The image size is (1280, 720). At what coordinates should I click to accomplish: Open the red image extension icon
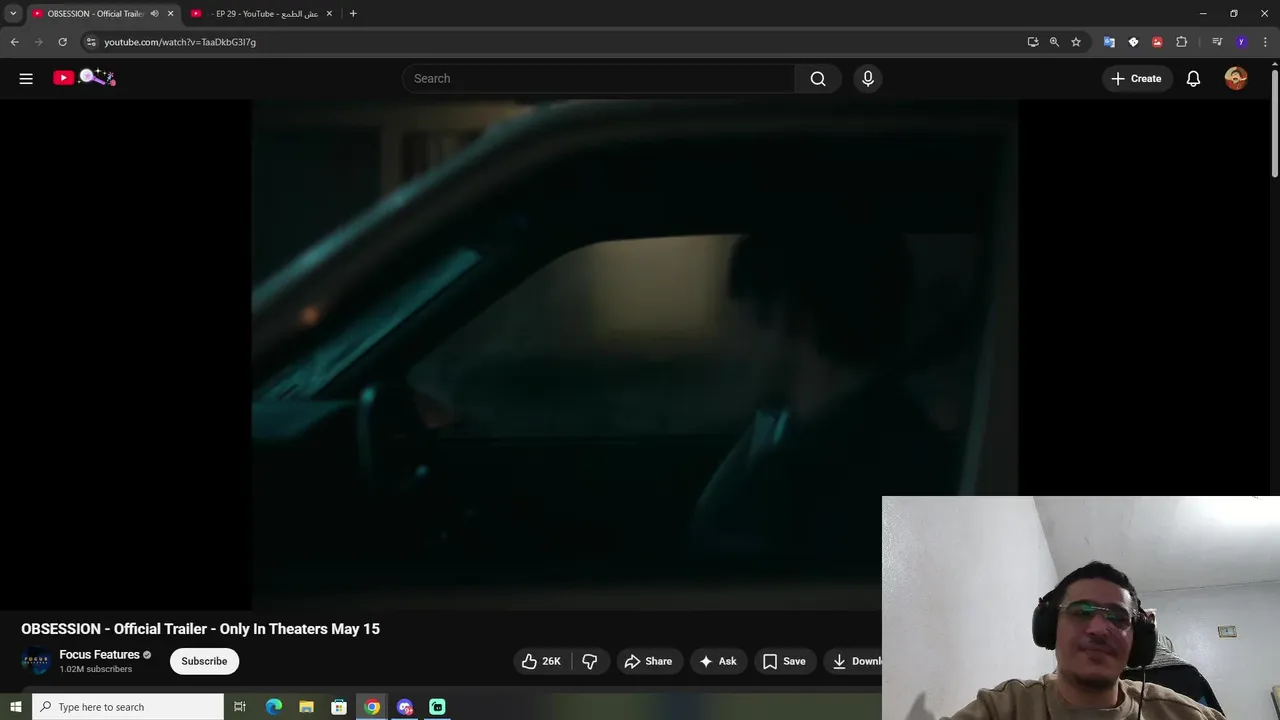tap(1157, 42)
